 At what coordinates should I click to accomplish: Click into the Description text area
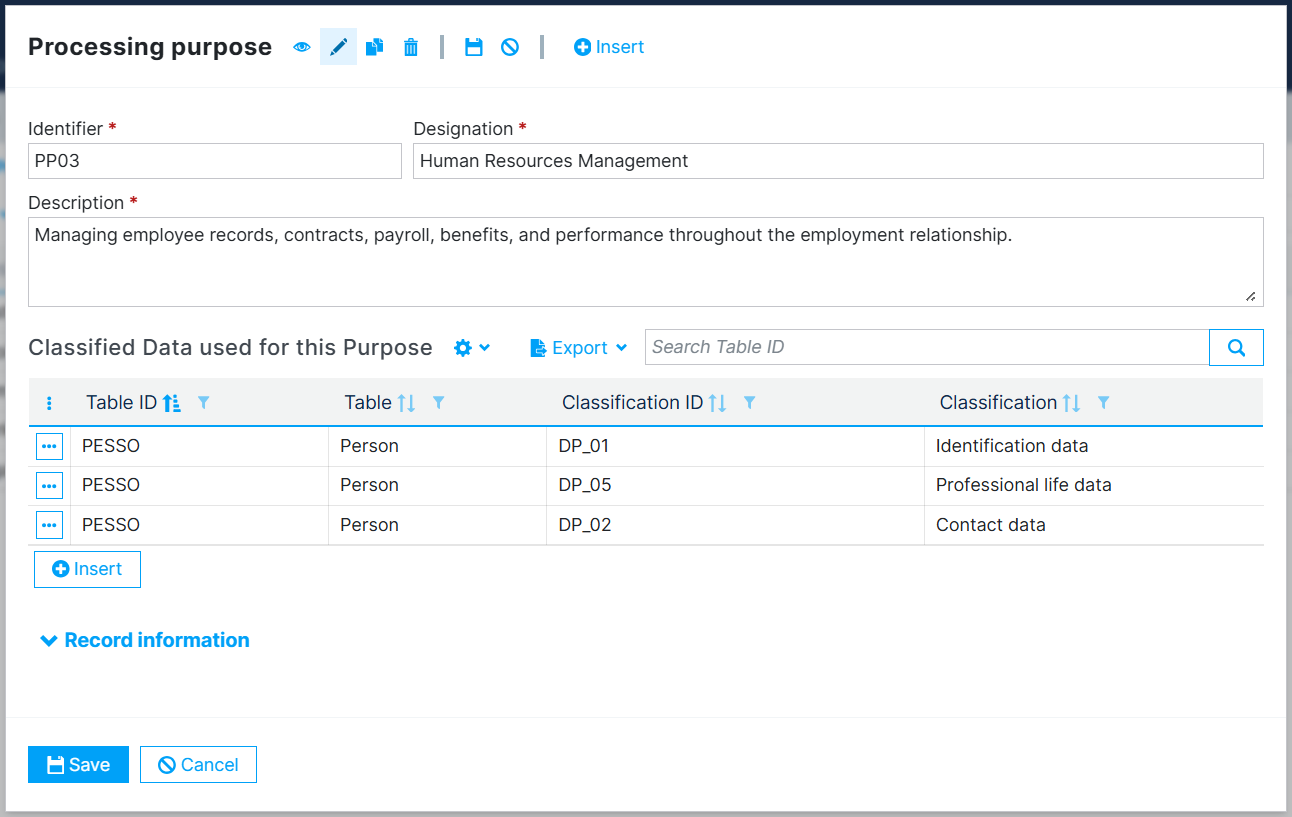click(x=646, y=262)
